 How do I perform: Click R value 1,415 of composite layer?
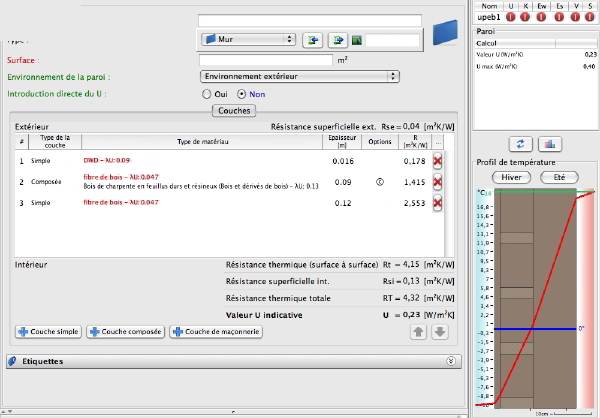click(414, 182)
